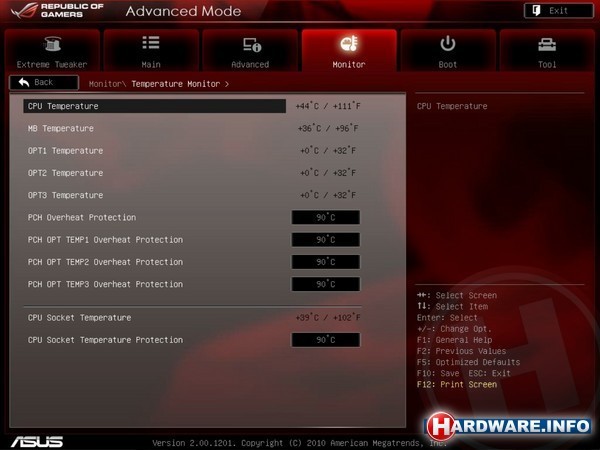Click the Back arrow icon
This screenshot has height=450, width=600.
[x=24, y=82]
